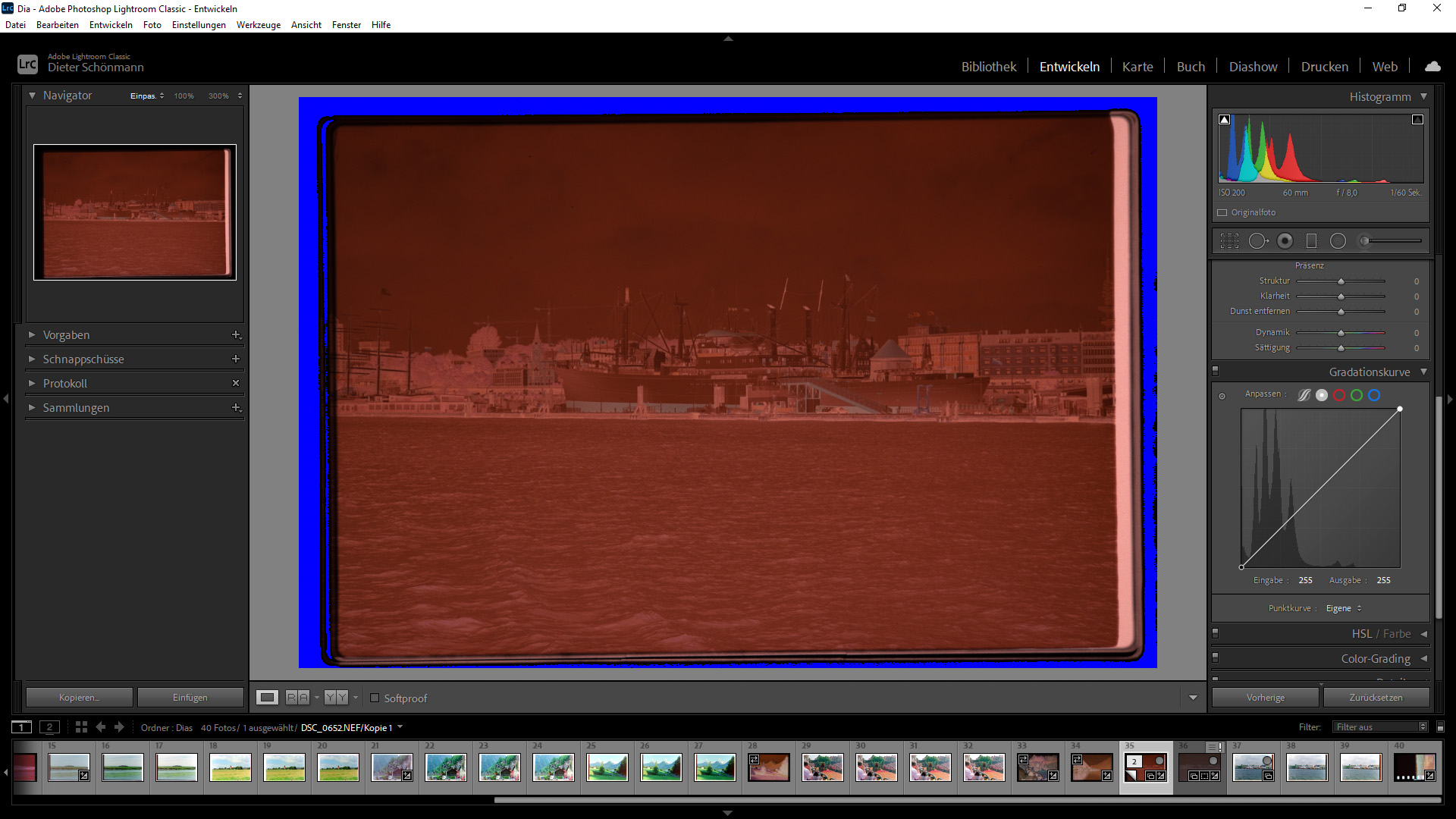Select the Spot Removal tool
This screenshot has height=819, width=1456.
pyautogui.click(x=1258, y=241)
